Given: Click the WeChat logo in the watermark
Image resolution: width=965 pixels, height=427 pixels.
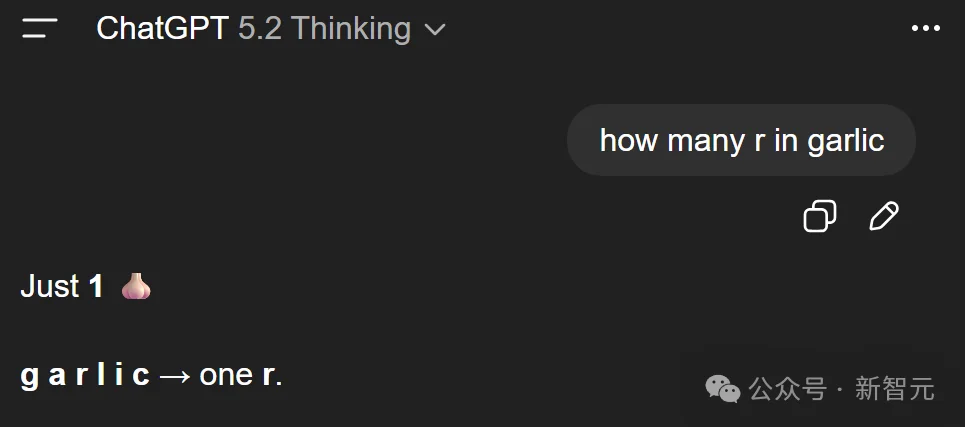Looking at the screenshot, I should (724, 387).
